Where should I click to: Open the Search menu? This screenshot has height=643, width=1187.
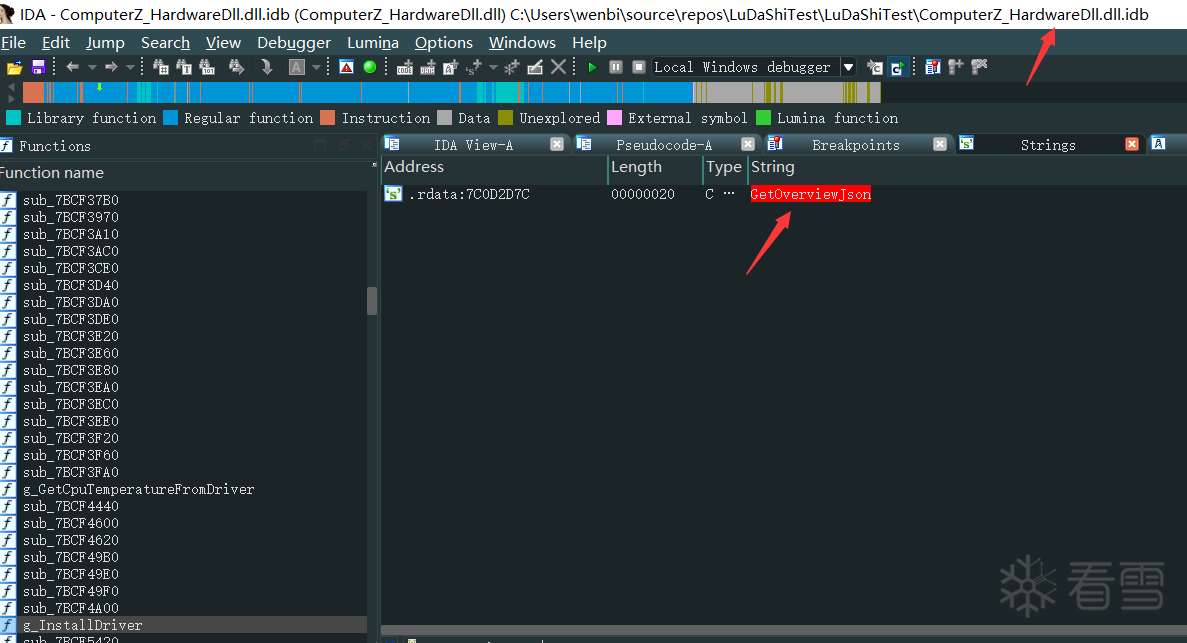tap(165, 42)
